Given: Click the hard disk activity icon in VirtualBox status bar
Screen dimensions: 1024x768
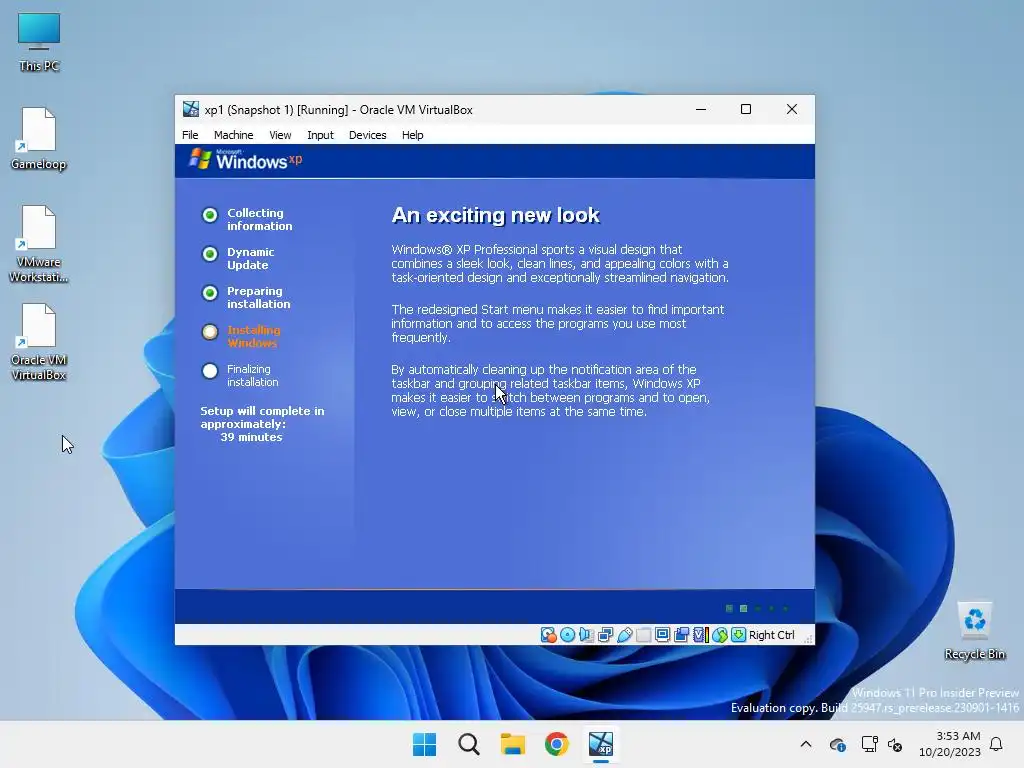Looking at the screenshot, I should [x=549, y=635].
